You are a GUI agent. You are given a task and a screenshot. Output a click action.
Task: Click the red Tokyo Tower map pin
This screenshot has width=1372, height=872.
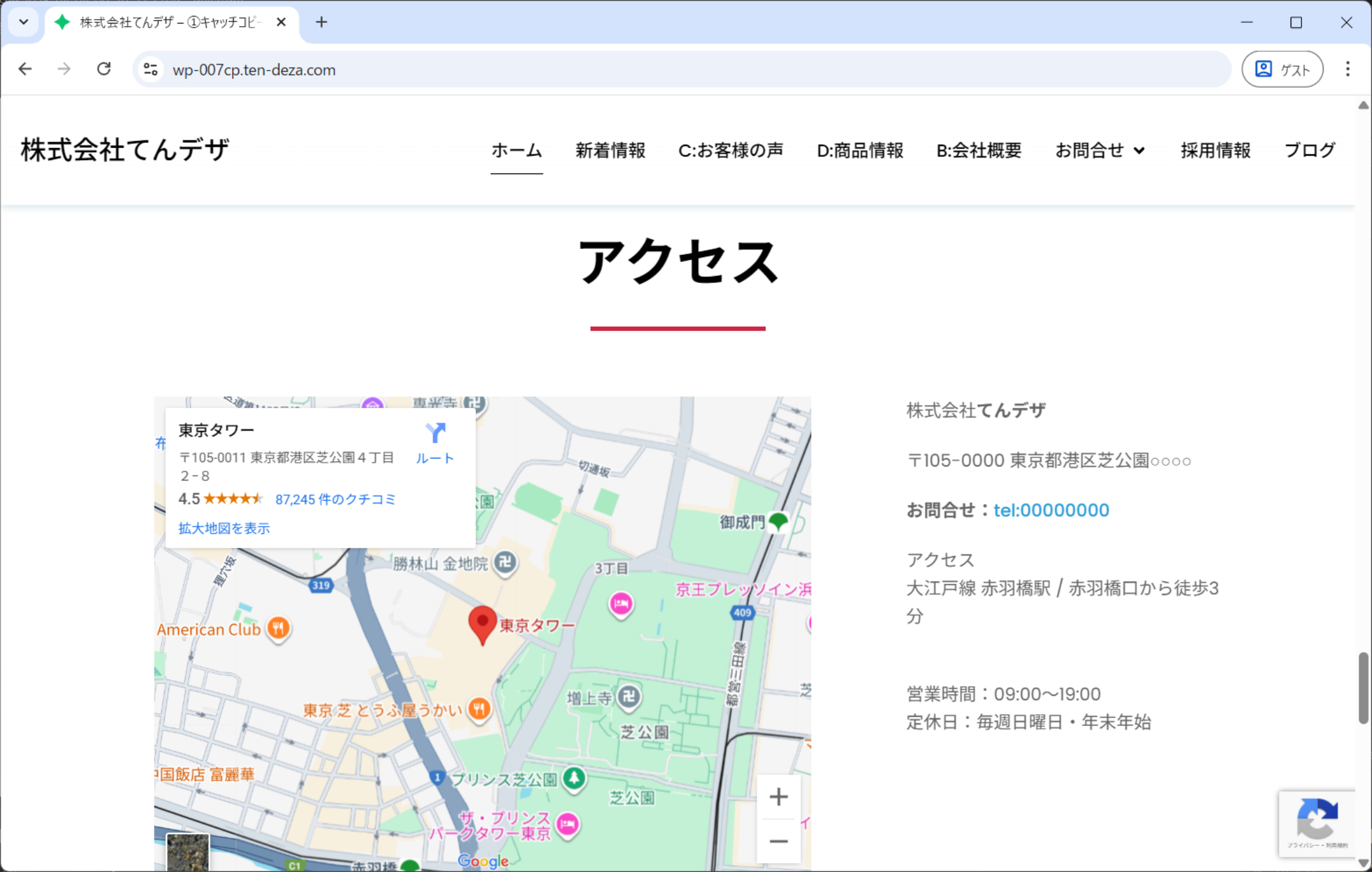[482, 622]
